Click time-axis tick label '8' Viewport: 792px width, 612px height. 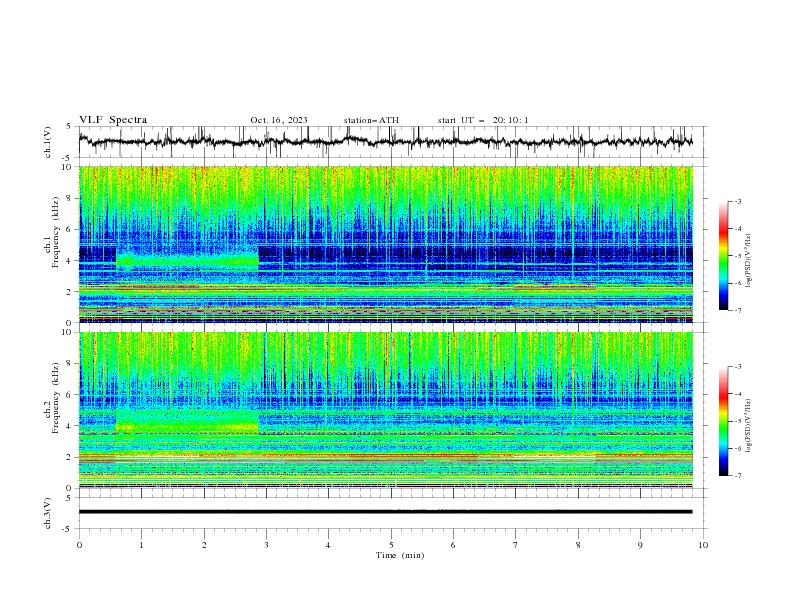[x=578, y=545]
